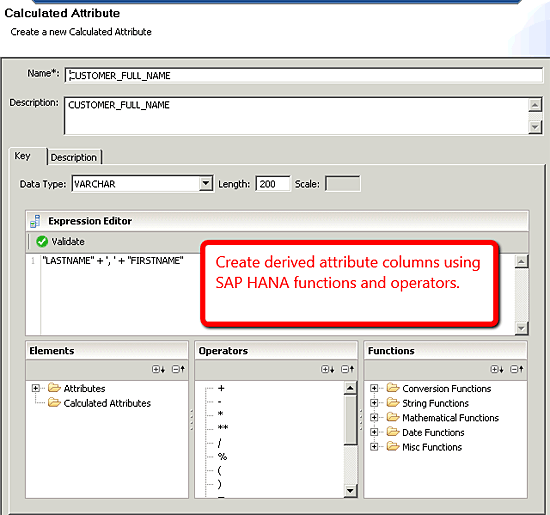This screenshot has height=515, width=550.
Task: Expand the Date Functions folder
Action: pos(374,432)
